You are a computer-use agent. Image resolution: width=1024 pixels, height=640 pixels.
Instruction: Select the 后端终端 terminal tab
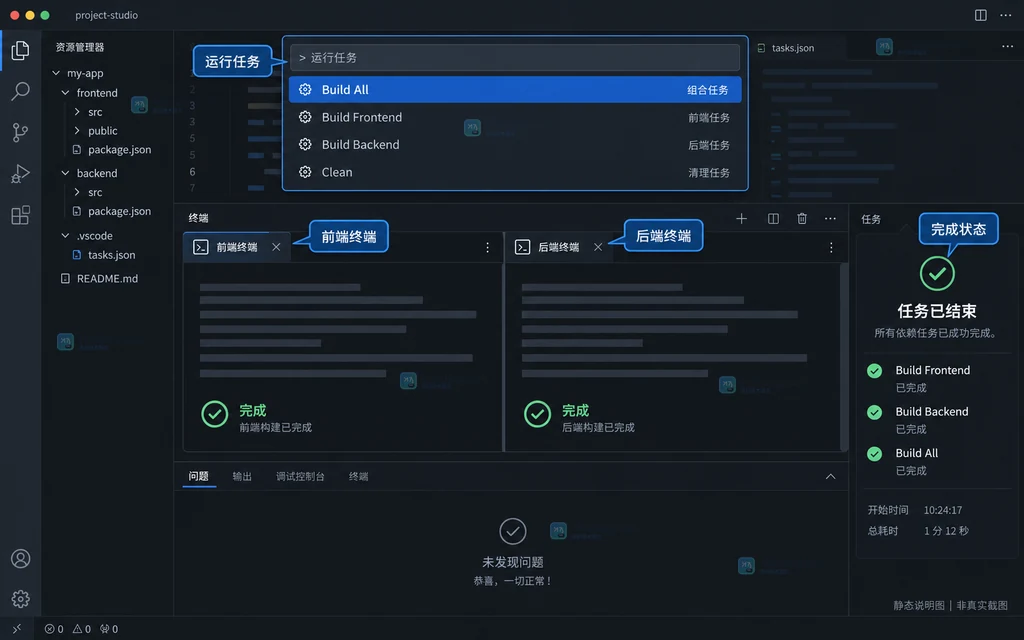[558, 247]
